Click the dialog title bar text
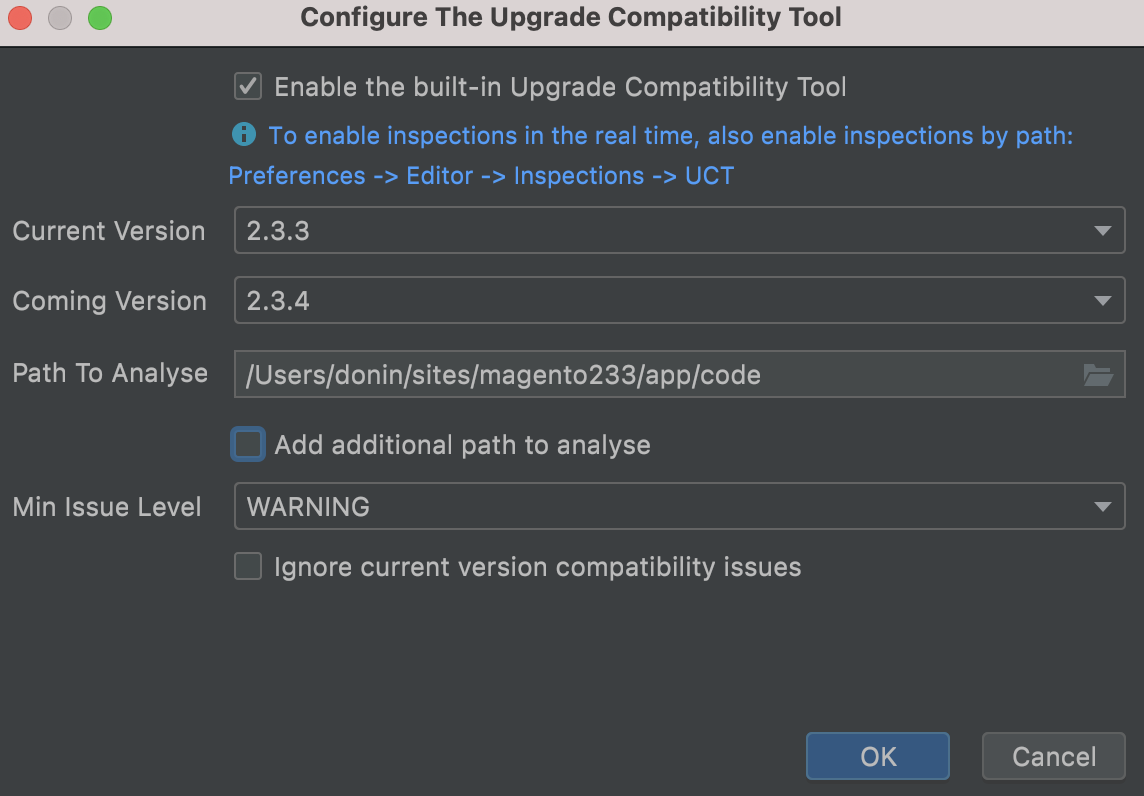The height and width of the screenshot is (796, 1144). tap(571, 17)
